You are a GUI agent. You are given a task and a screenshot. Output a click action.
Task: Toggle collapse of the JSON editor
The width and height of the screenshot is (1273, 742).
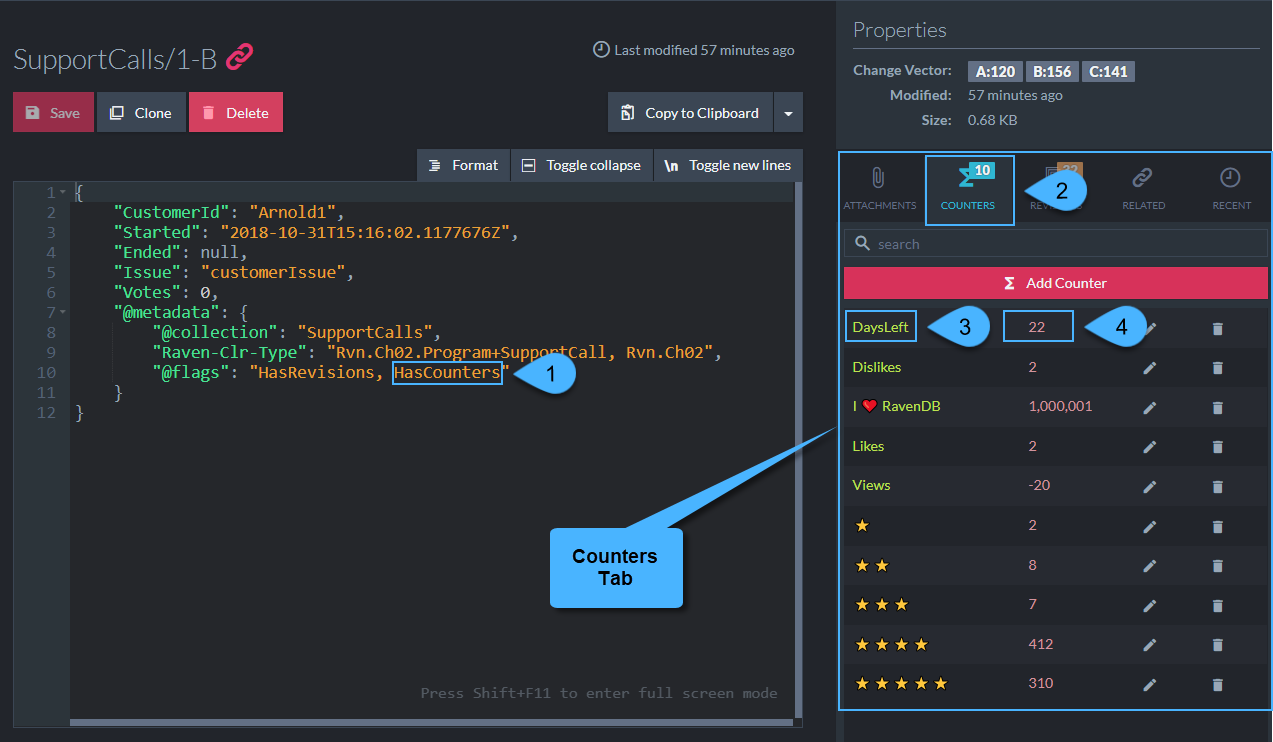click(582, 165)
